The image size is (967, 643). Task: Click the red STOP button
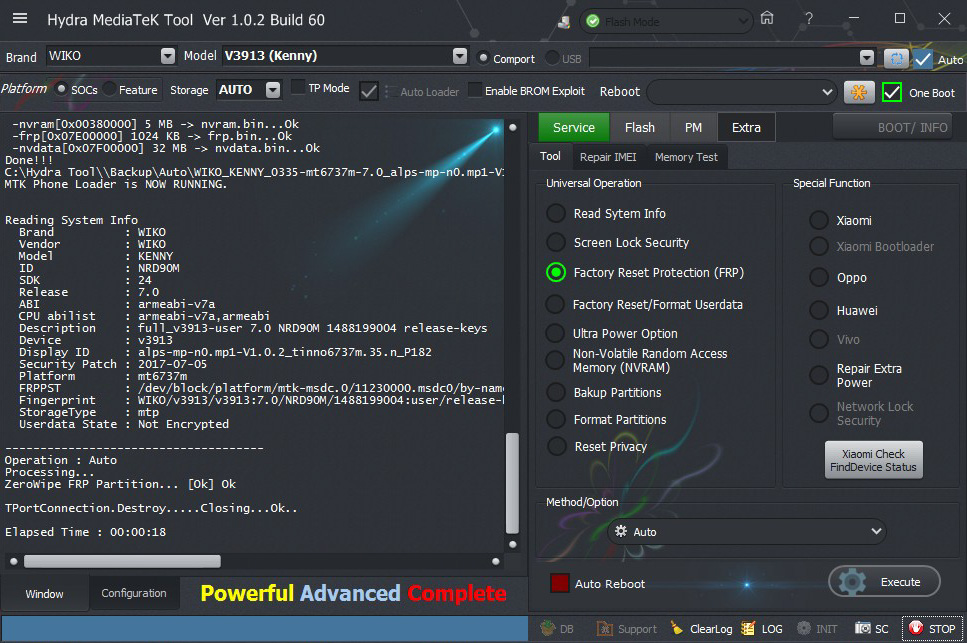932,628
